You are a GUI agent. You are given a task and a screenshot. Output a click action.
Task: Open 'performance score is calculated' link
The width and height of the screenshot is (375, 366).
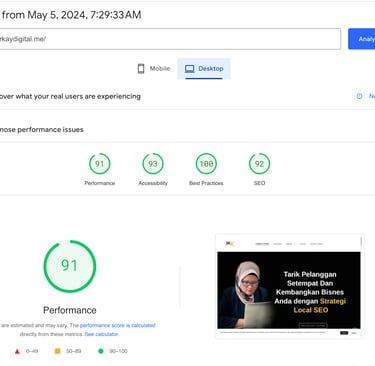118,325
